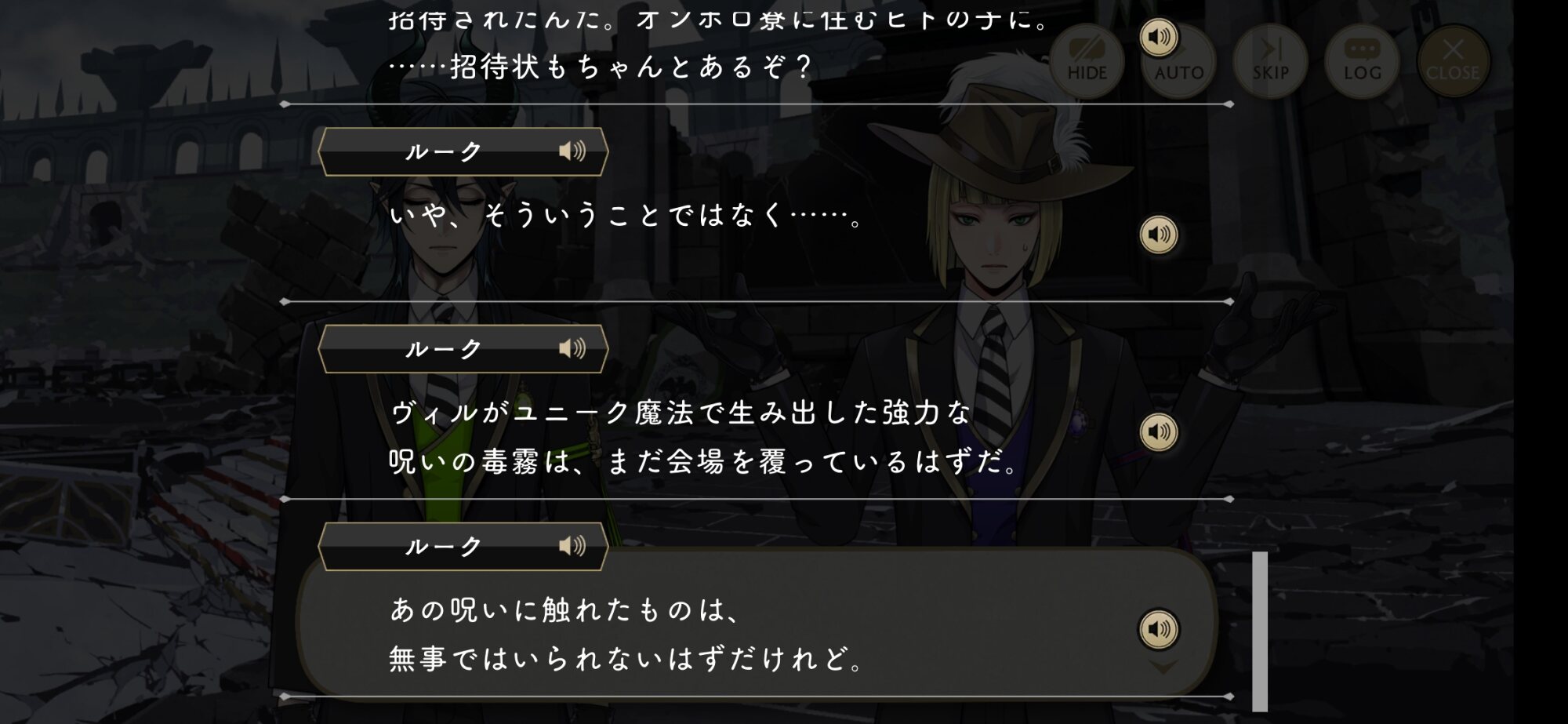The image size is (1568, 724).
Task: Tap speaker icon in third ルーク name tag
Action: pos(572,546)
